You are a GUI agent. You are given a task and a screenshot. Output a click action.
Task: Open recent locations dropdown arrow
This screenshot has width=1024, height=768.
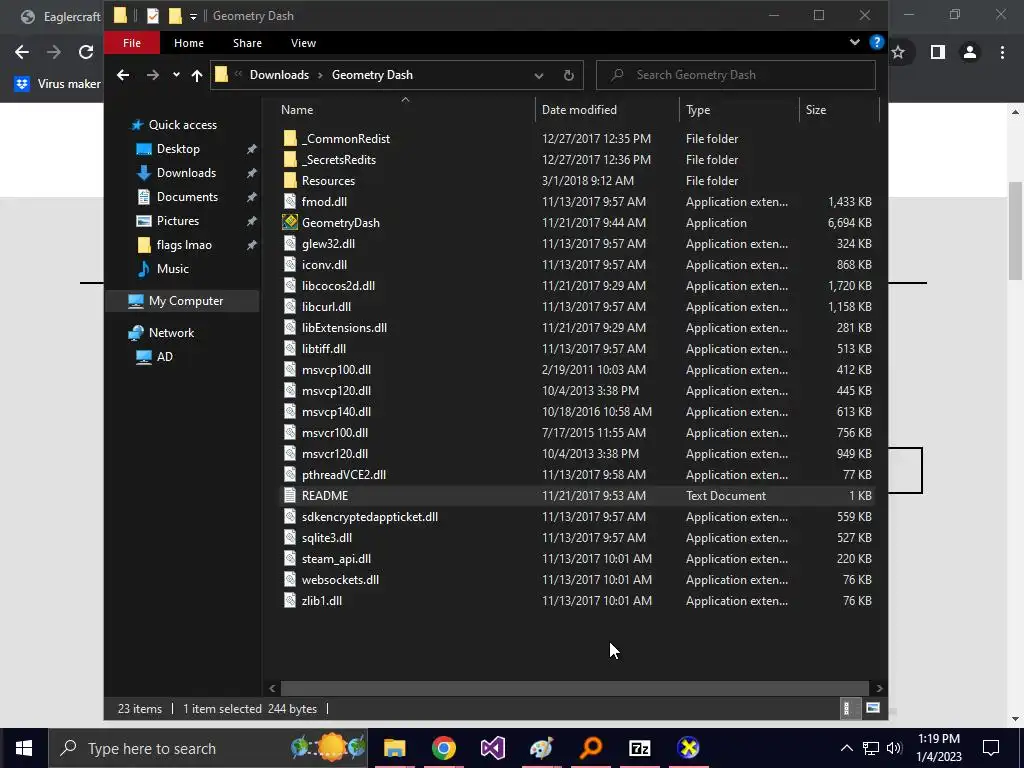tap(176, 75)
